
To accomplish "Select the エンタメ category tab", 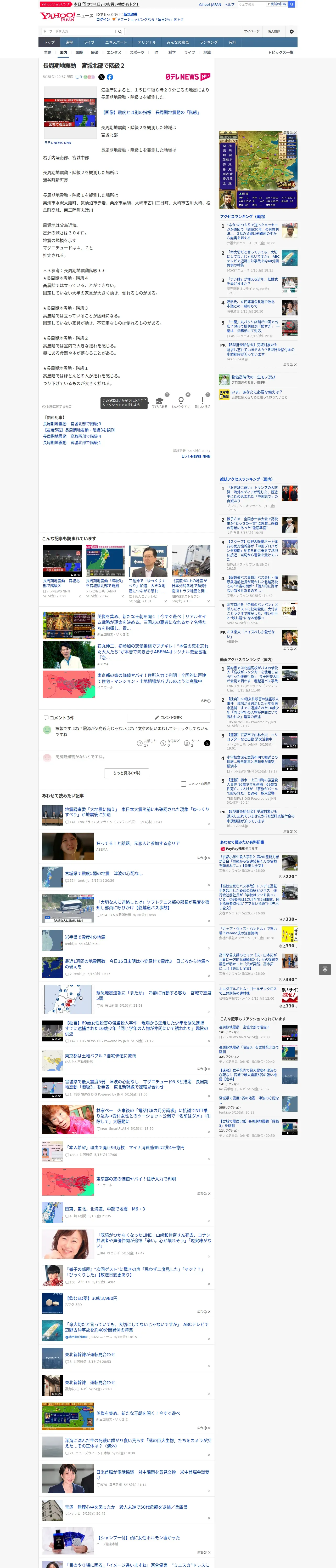I will [x=114, y=53].
